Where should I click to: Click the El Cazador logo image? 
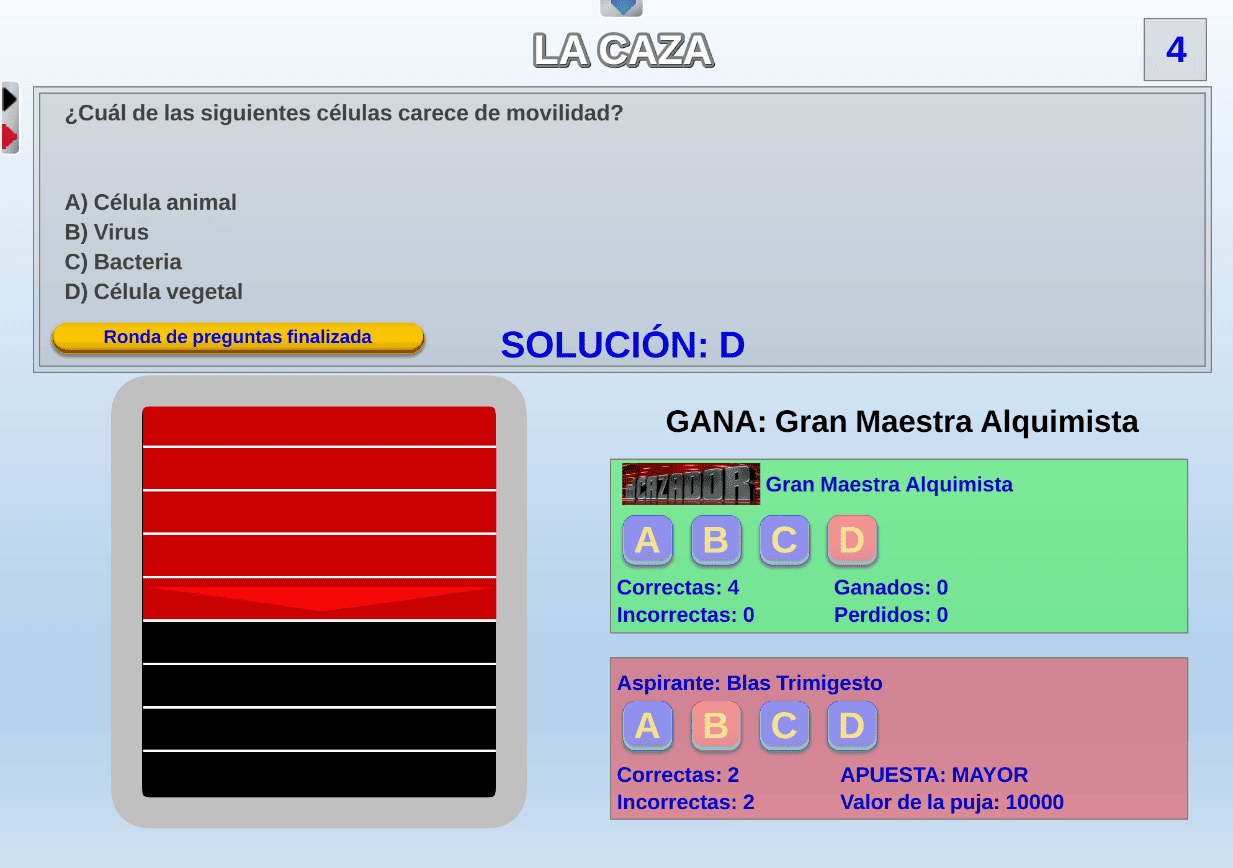(x=690, y=484)
